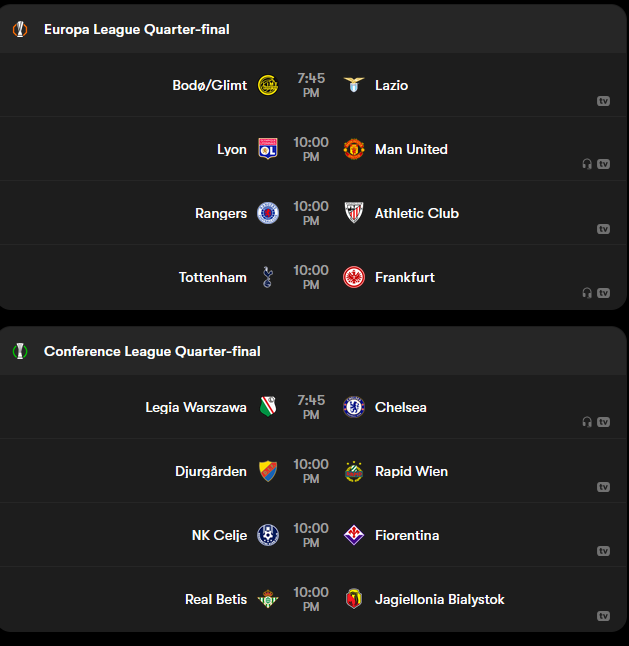This screenshot has height=646, width=629.
Task: Click the Rangers club crest
Action: (267, 213)
